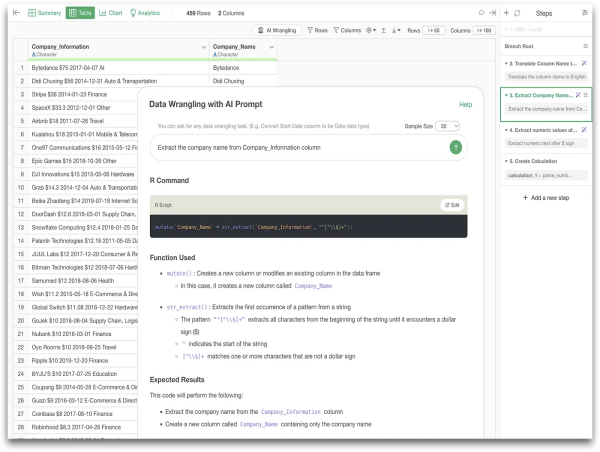
Task: Click the 'Didi Chuxing' cell in Company_Name column
Action: pos(243,81)
